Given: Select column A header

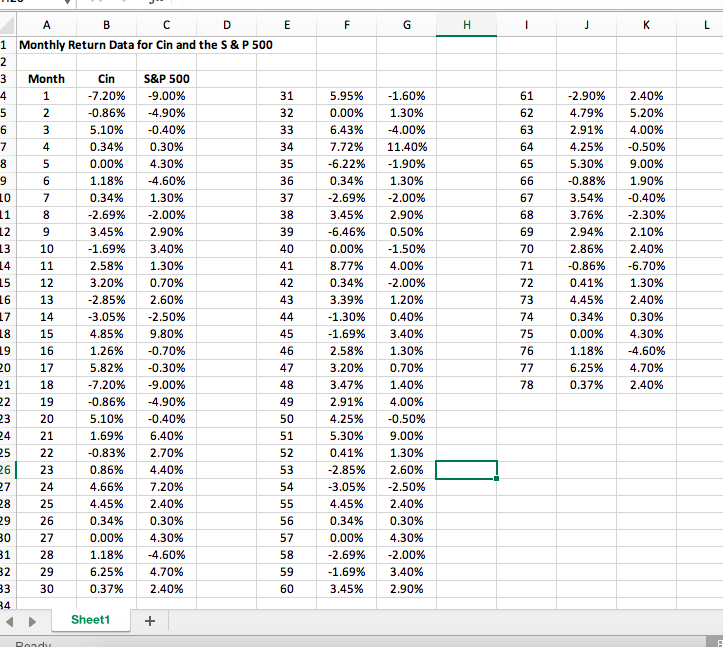Looking at the screenshot, I should tap(47, 25).
